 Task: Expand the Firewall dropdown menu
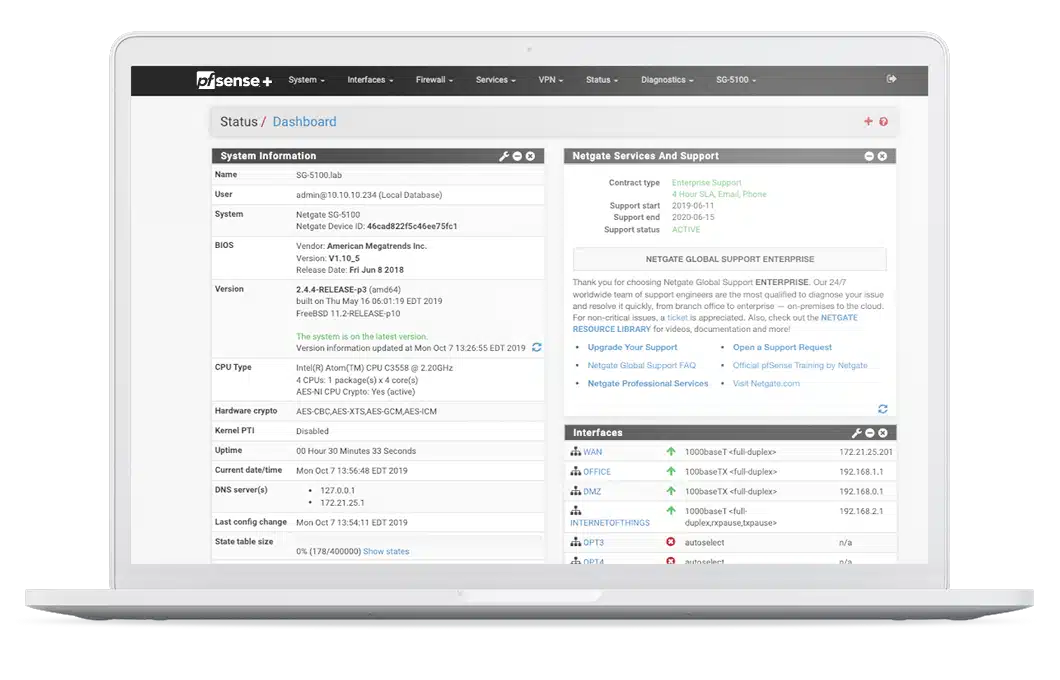[x=434, y=80]
